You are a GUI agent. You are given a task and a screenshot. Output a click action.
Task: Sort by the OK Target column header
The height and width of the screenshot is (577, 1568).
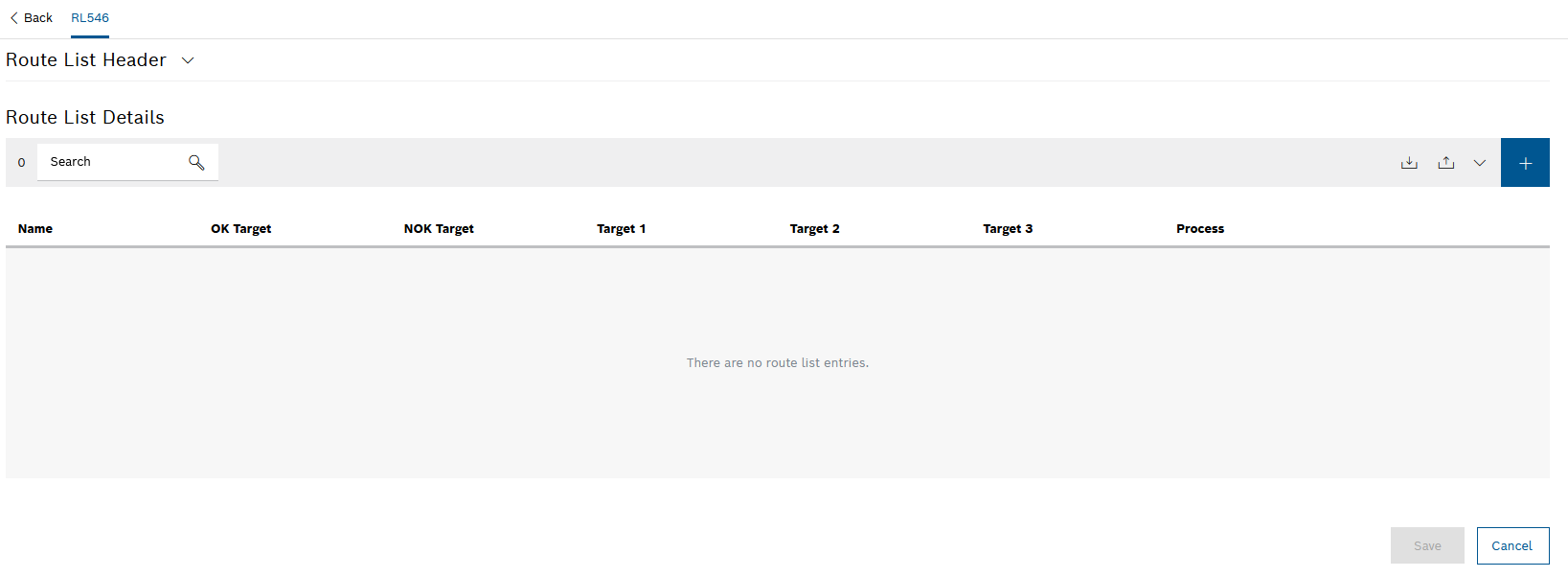(x=241, y=229)
